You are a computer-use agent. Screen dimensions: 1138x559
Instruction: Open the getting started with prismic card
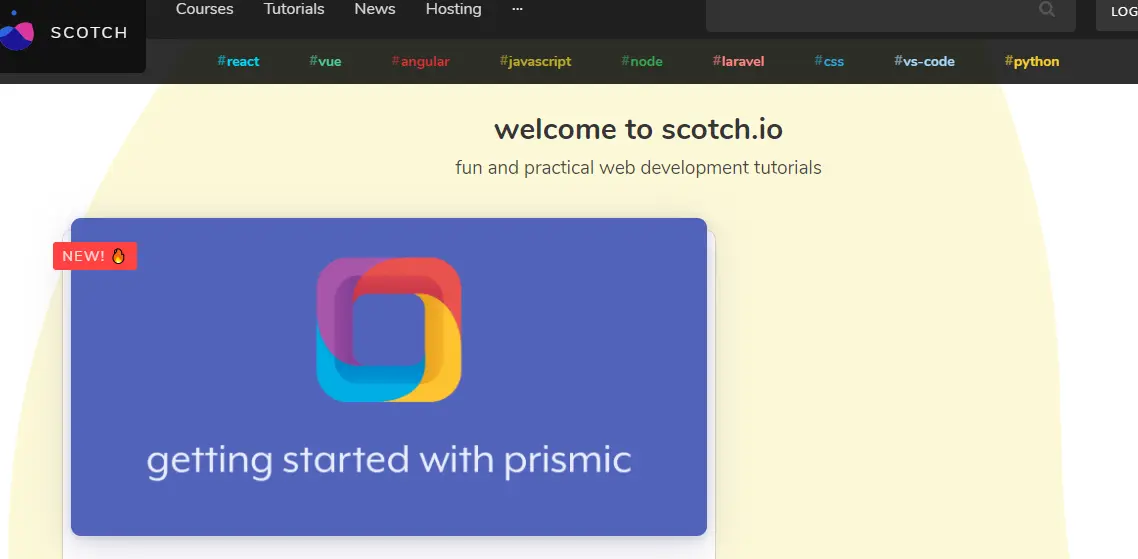389,377
